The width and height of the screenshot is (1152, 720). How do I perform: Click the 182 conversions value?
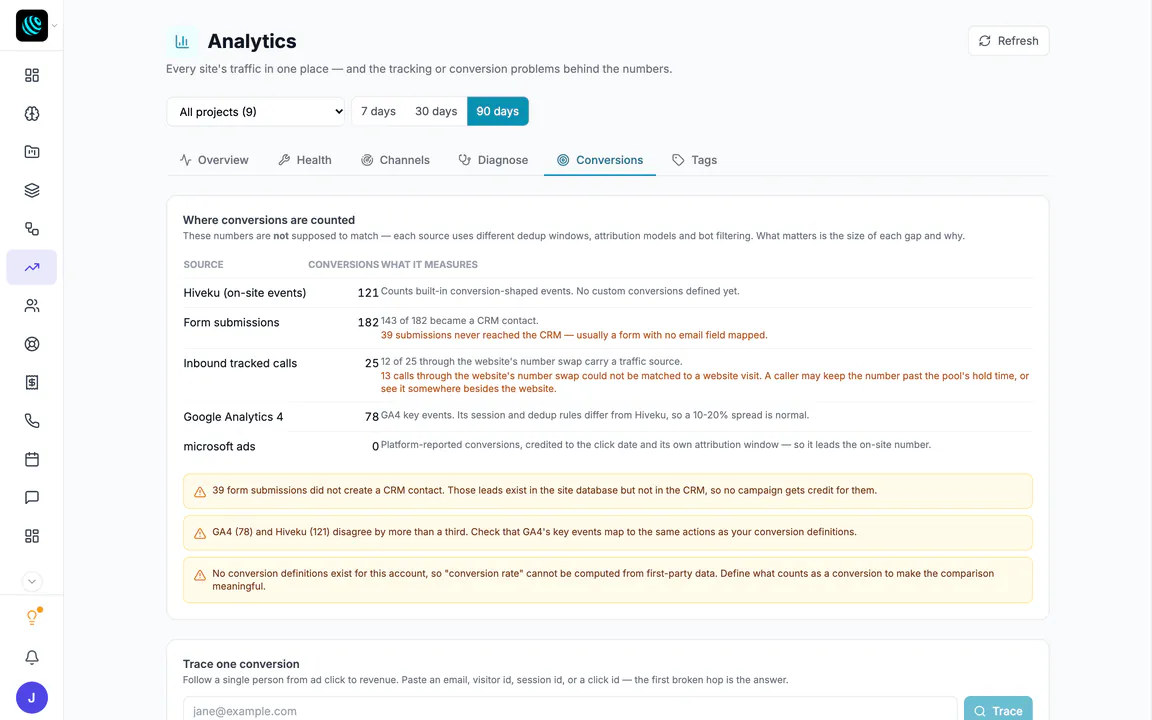tap(368, 323)
